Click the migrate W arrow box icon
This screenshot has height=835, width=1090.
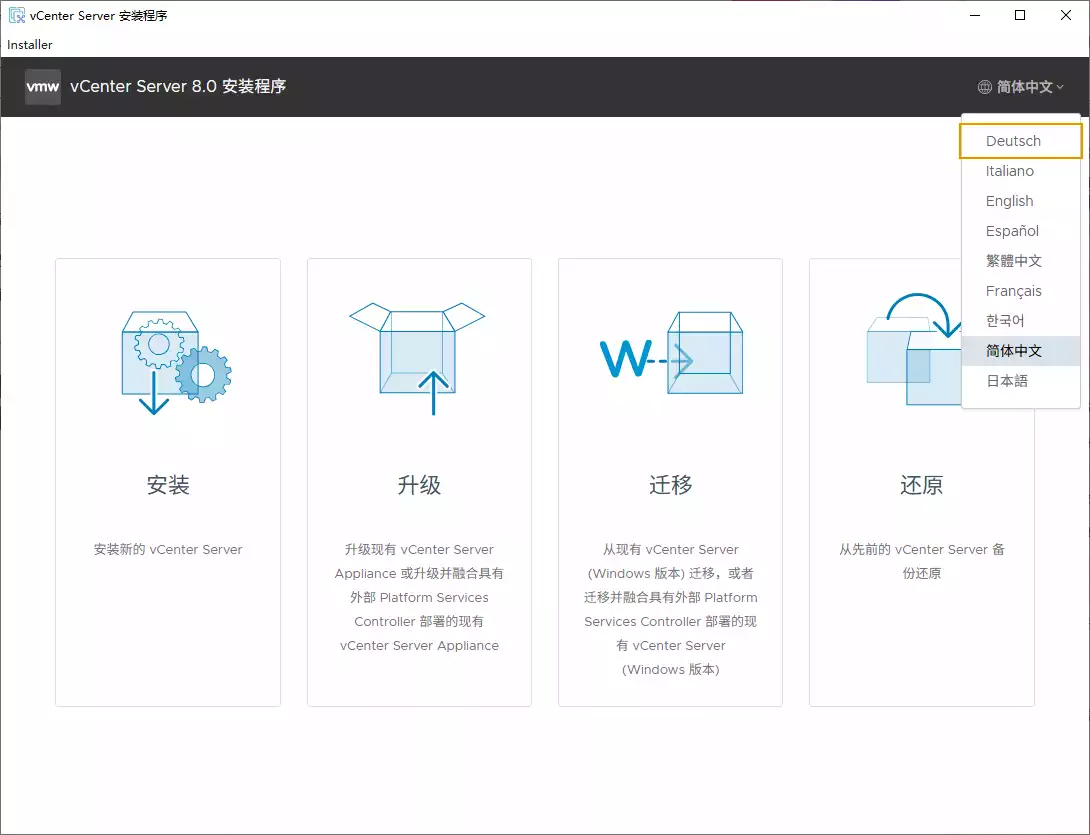(x=671, y=353)
